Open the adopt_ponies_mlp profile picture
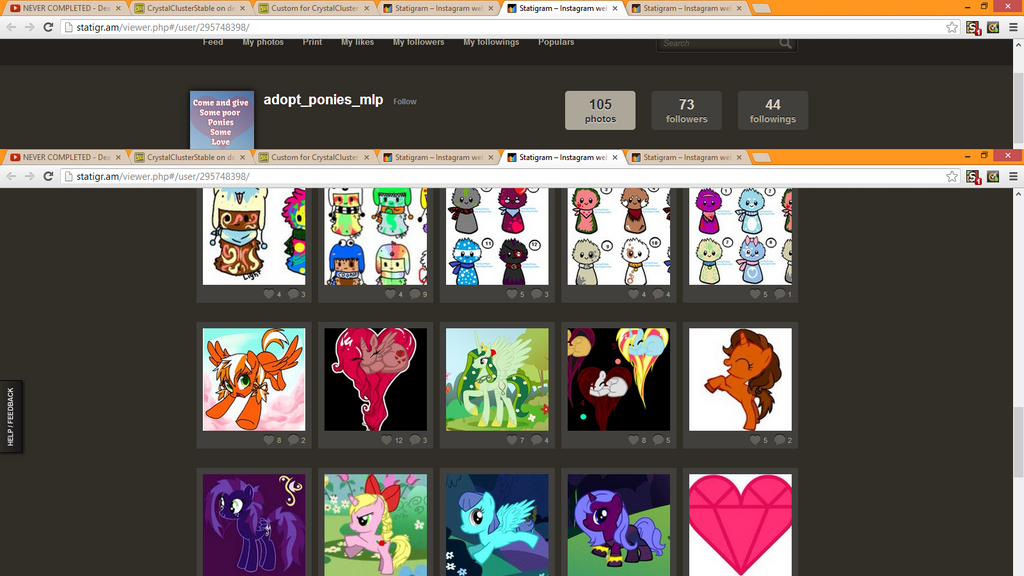 click(222, 120)
